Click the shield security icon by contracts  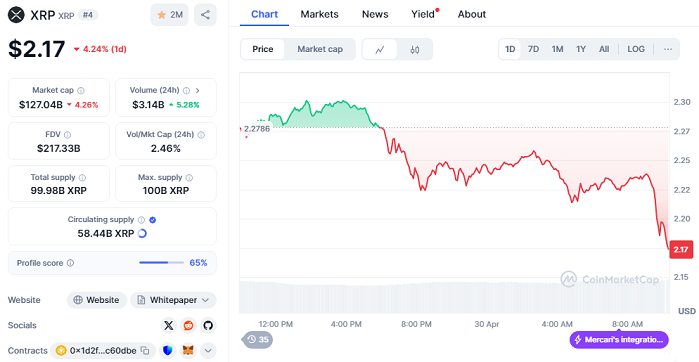coord(168,351)
